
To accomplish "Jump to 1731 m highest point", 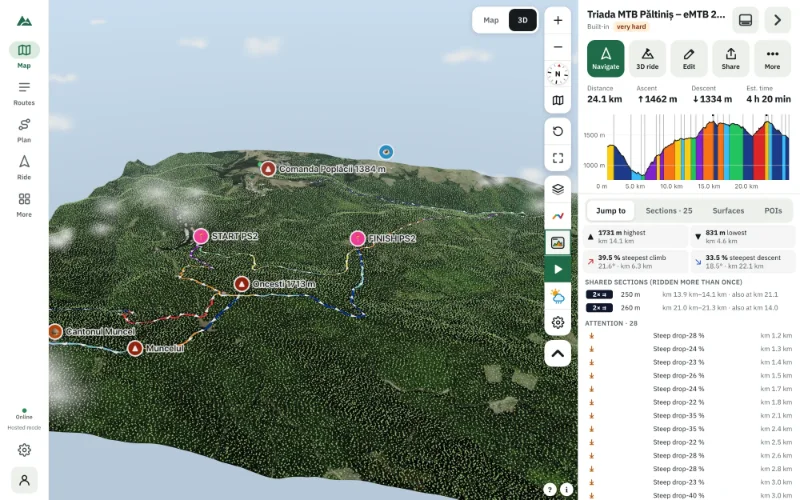I will tap(635, 237).
